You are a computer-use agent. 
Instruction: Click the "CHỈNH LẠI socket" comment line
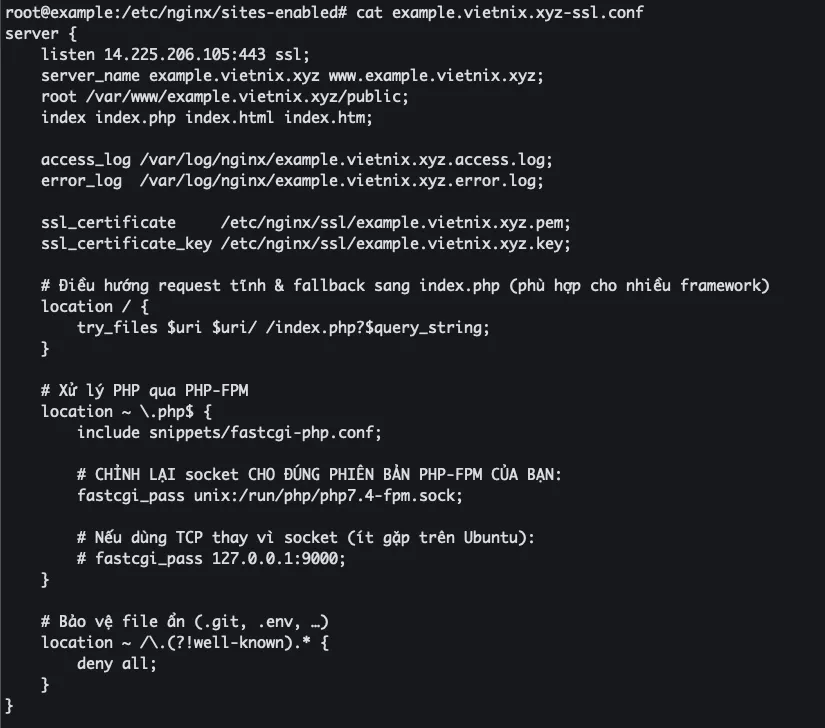click(x=320, y=474)
